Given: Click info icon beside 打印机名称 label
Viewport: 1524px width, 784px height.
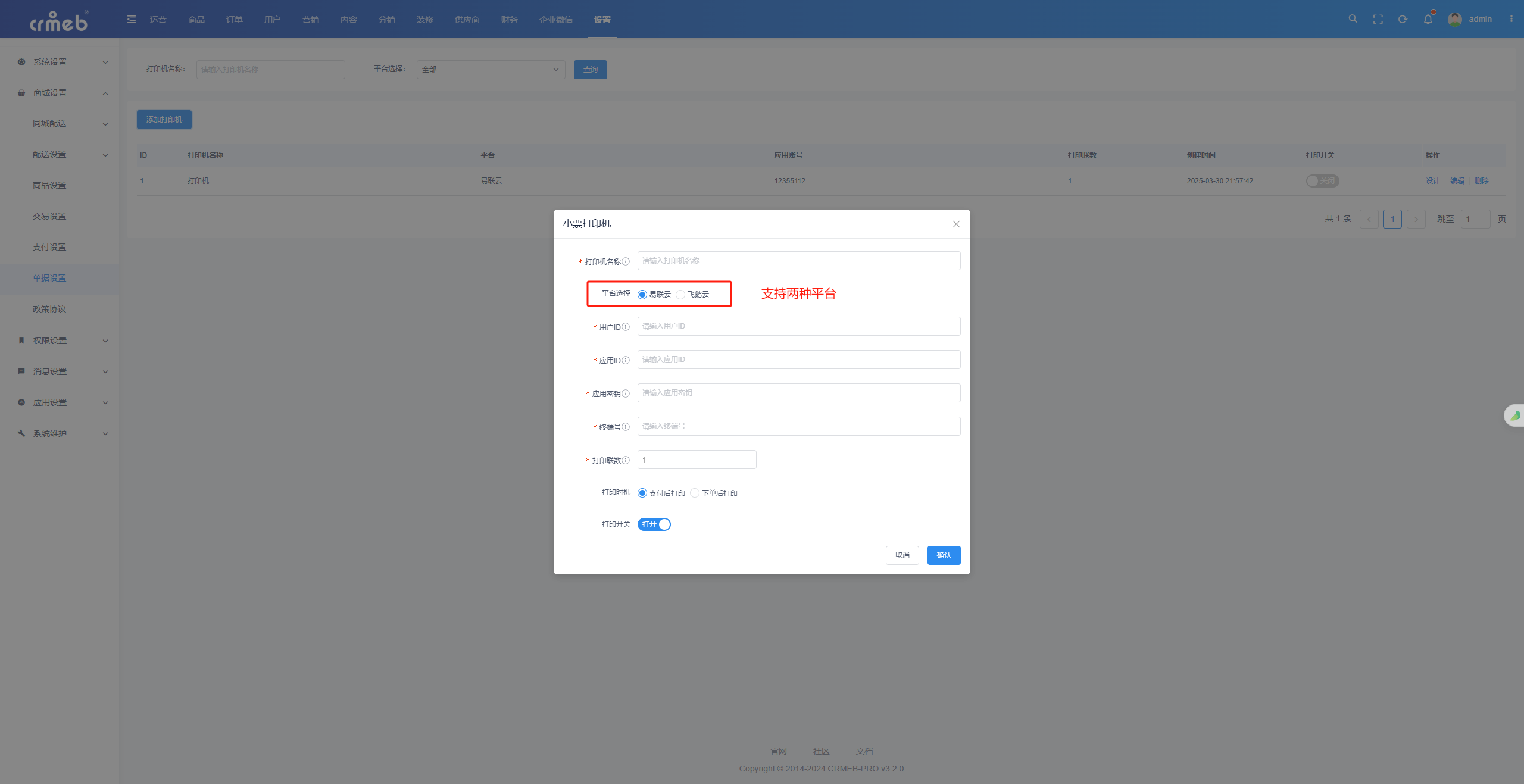Looking at the screenshot, I should point(626,261).
